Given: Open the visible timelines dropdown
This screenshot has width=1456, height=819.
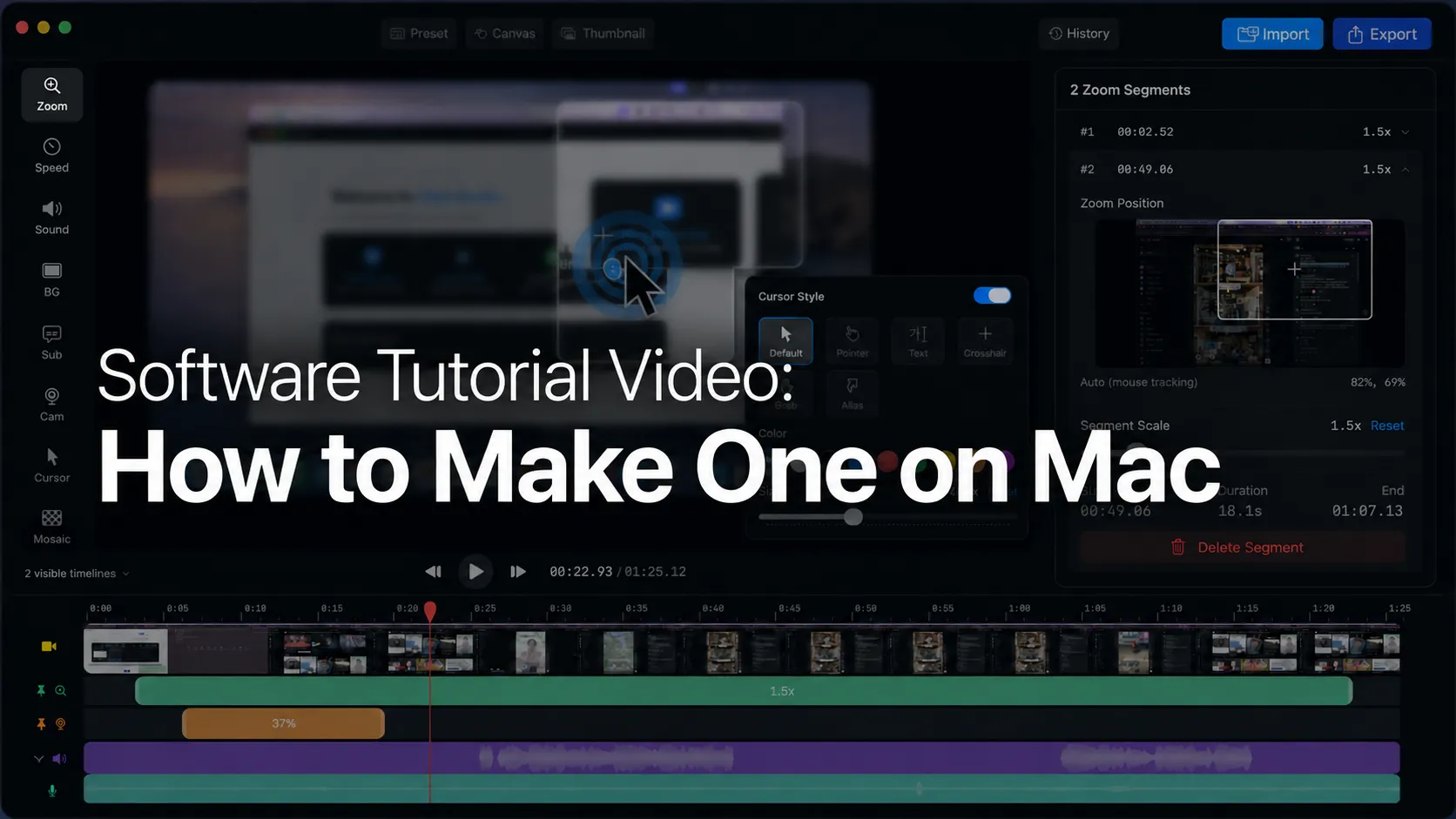Looking at the screenshot, I should (x=77, y=574).
